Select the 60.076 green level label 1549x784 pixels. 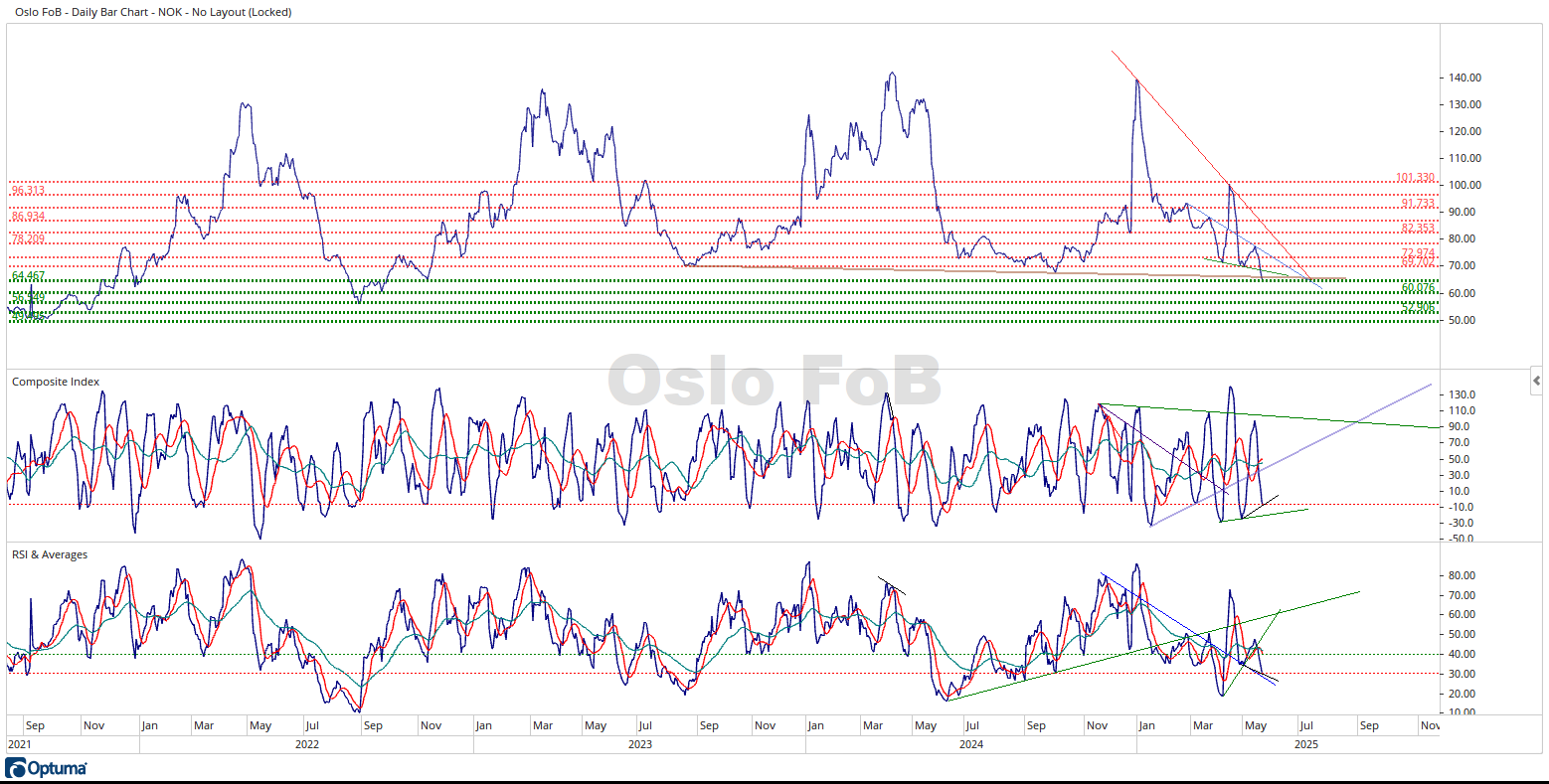[x=1418, y=288]
